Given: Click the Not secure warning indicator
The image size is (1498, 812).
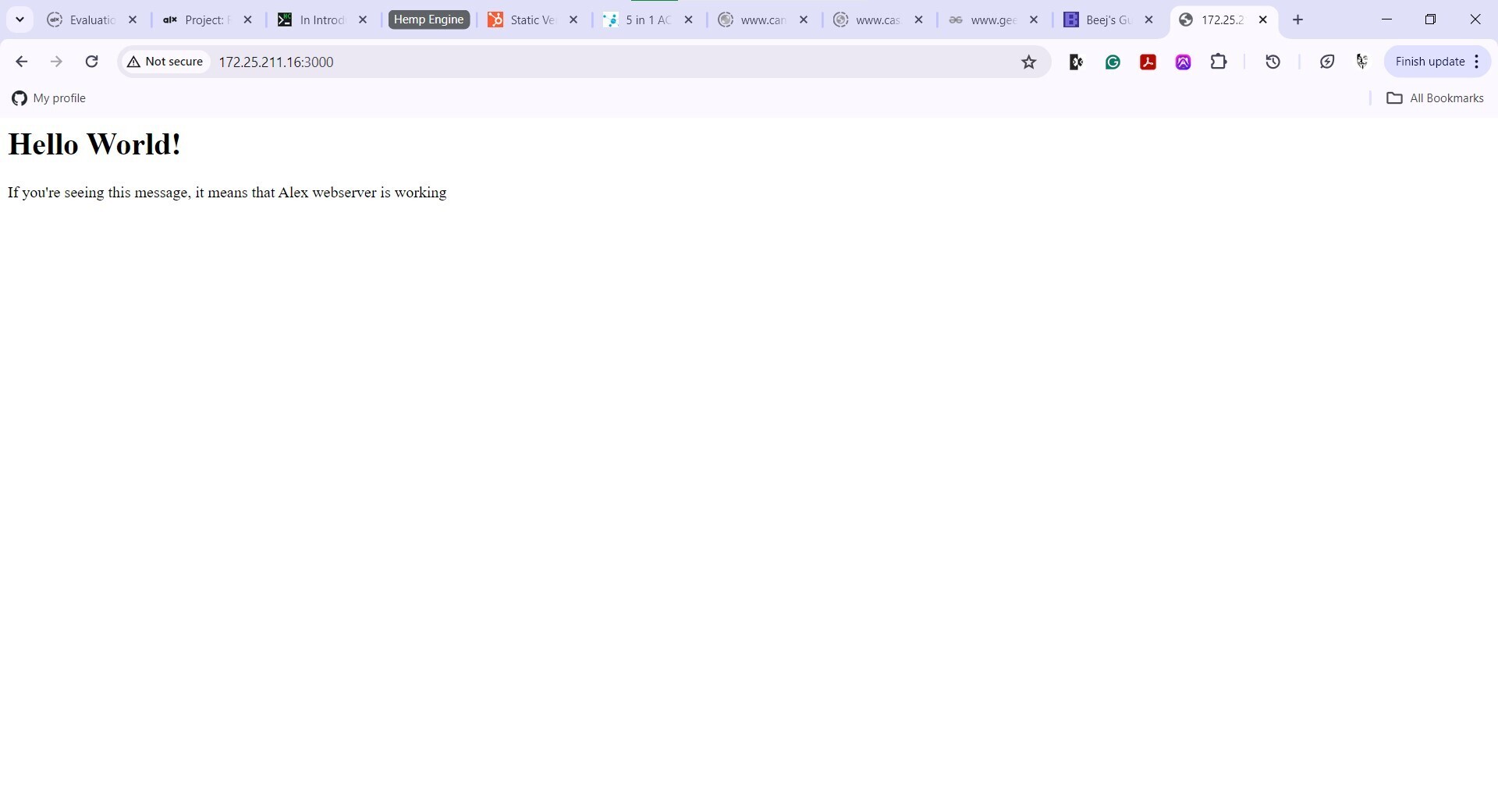Looking at the screenshot, I should coord(165,61).
